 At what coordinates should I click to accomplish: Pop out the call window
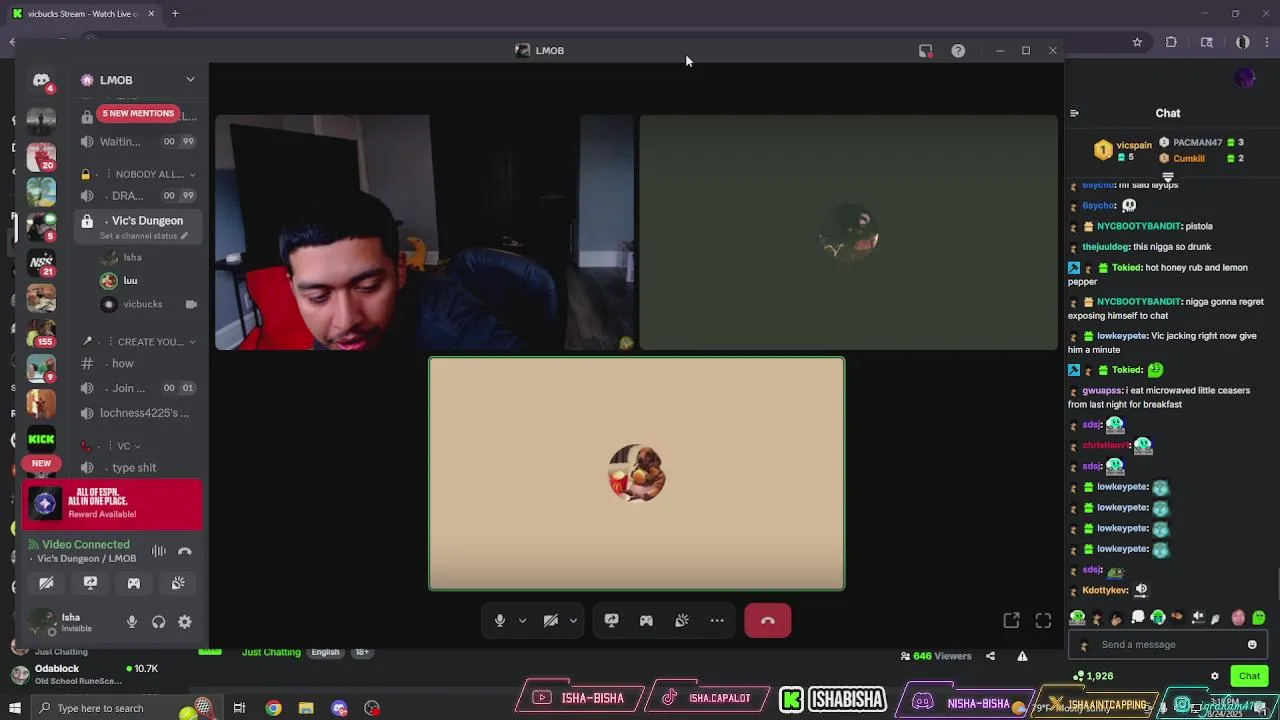[1011, 621]
